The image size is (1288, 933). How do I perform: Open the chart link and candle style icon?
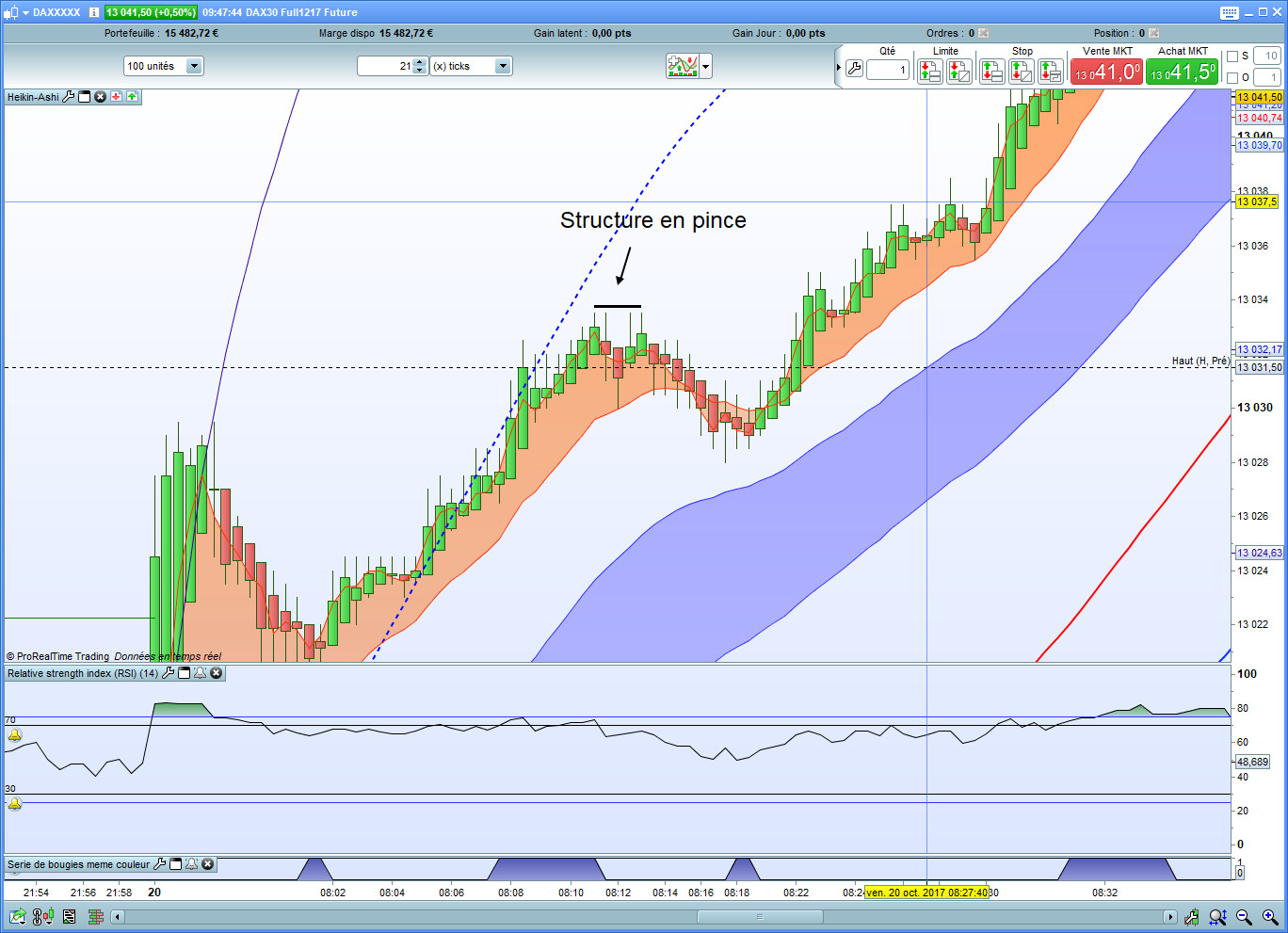43,916
